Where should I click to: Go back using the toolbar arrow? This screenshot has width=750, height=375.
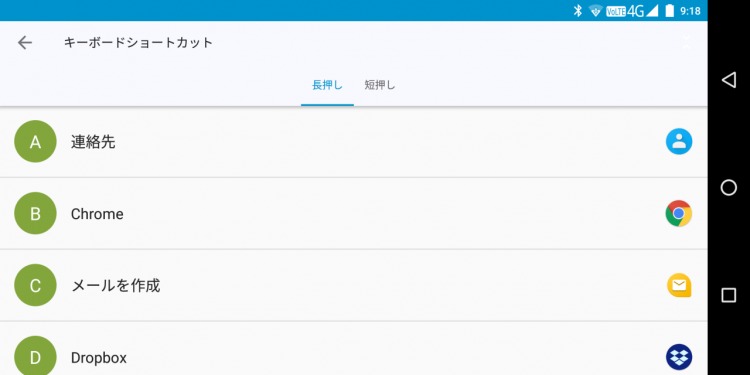coord(25,43)
